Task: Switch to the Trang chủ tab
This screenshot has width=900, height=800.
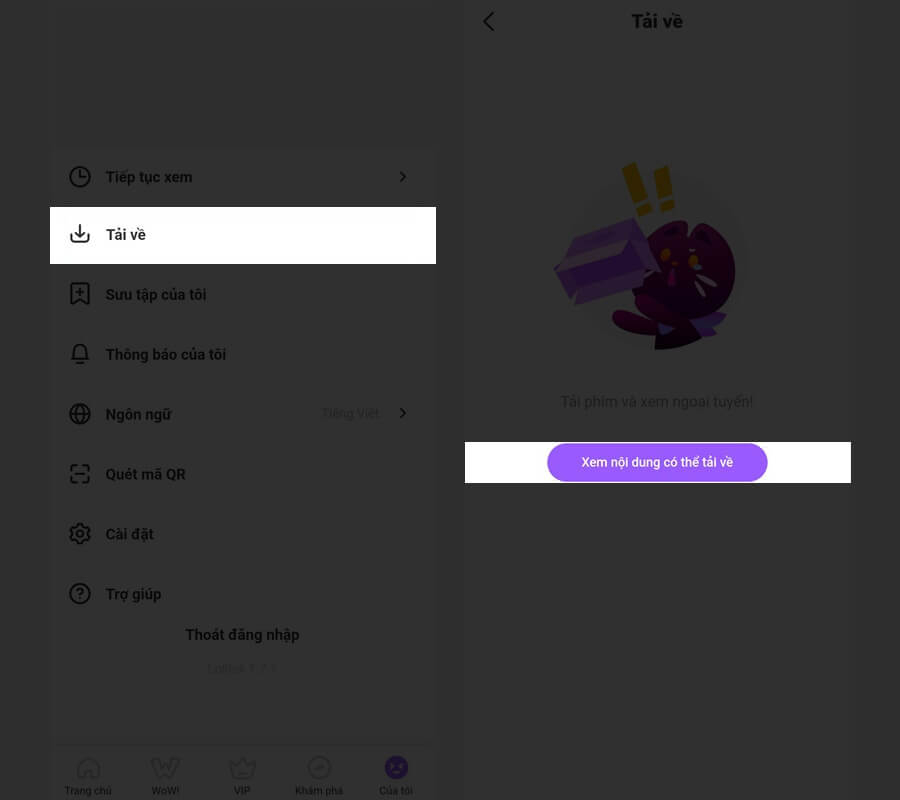Action: [88, 776]
